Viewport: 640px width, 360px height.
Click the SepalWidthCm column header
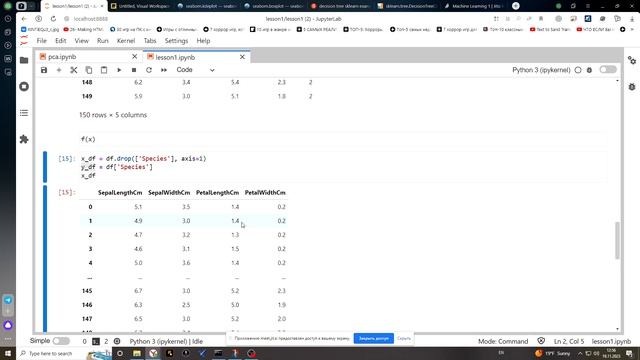click(169, 193)
